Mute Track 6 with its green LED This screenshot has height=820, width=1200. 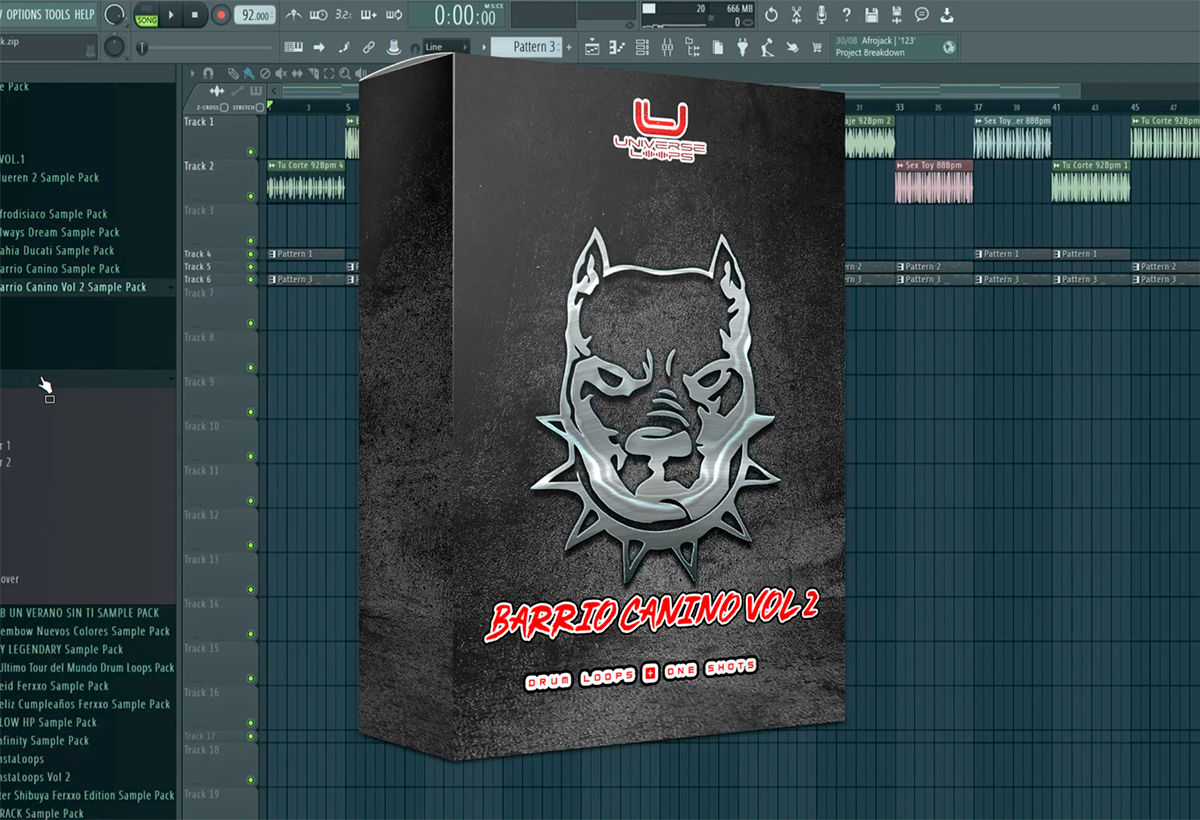click(x=251, y=280)
